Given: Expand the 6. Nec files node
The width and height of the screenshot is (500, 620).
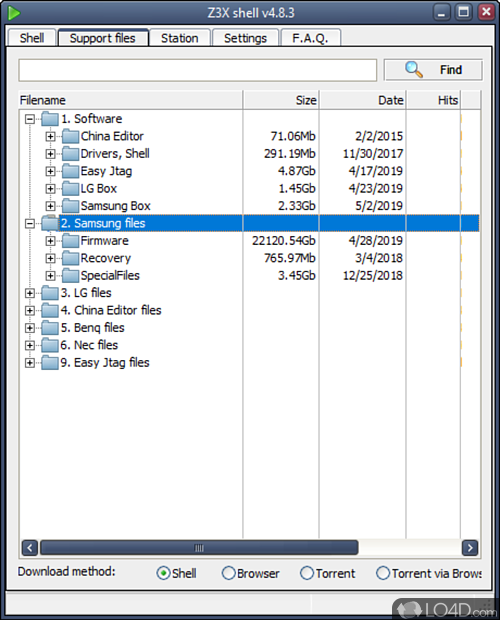Looking at the screenshot, I should tap(30, 345).
